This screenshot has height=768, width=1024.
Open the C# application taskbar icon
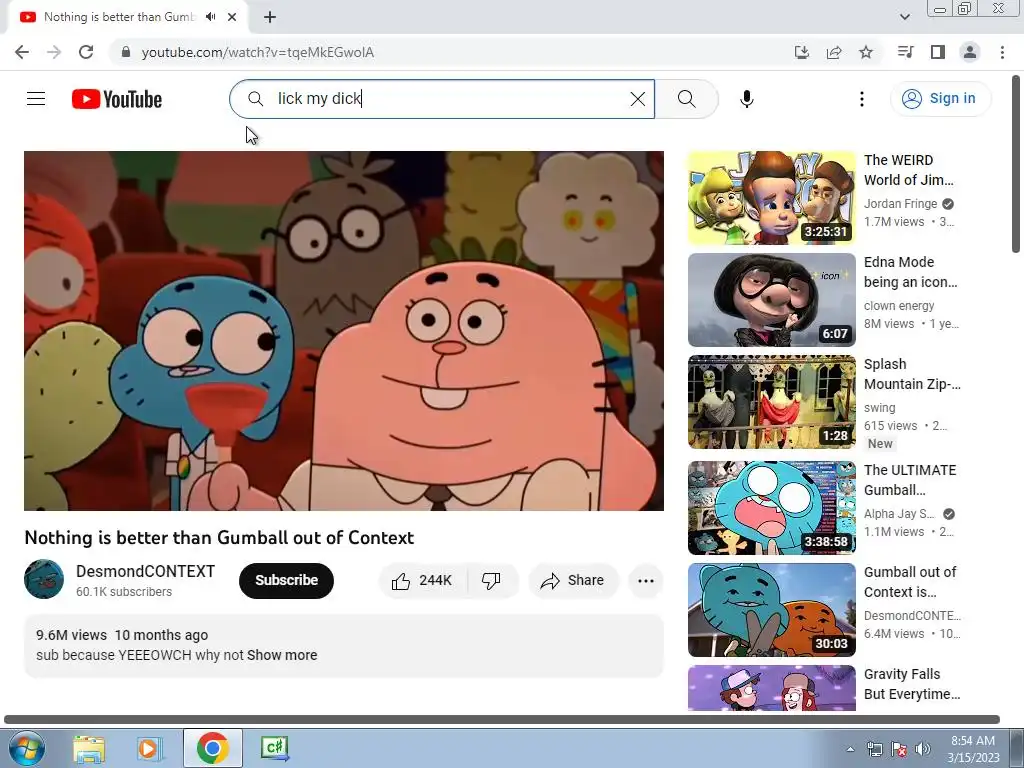tap(274, 748)
